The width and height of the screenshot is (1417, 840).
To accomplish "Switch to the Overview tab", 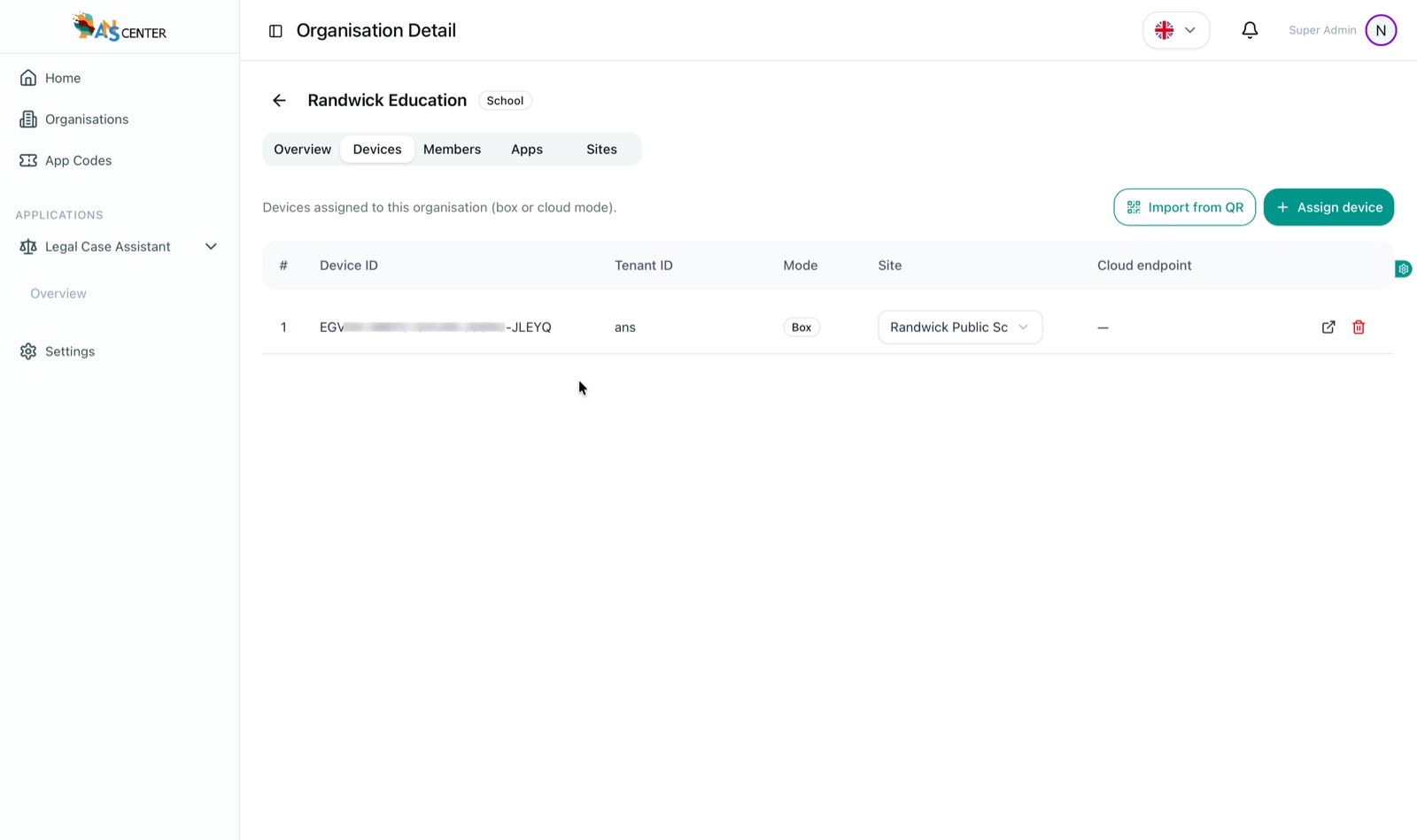I will (302, 150).
